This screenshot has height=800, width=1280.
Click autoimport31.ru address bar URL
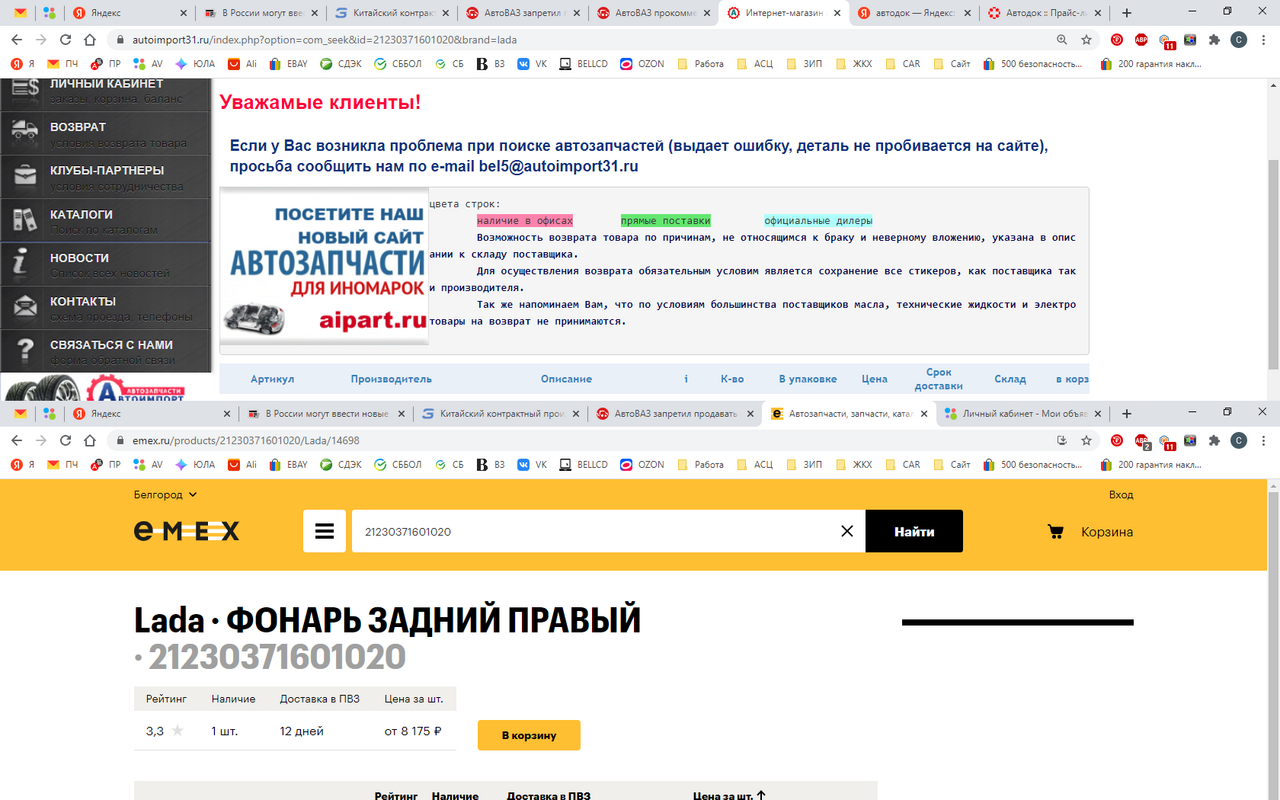[324, 40]
